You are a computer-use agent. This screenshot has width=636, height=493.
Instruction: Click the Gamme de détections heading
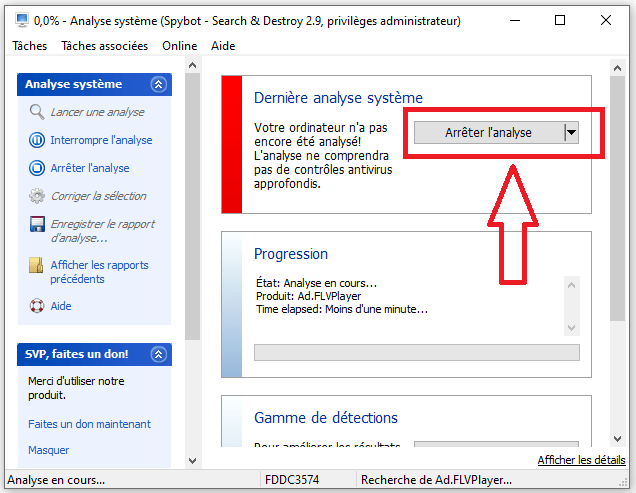pos(326,418)
